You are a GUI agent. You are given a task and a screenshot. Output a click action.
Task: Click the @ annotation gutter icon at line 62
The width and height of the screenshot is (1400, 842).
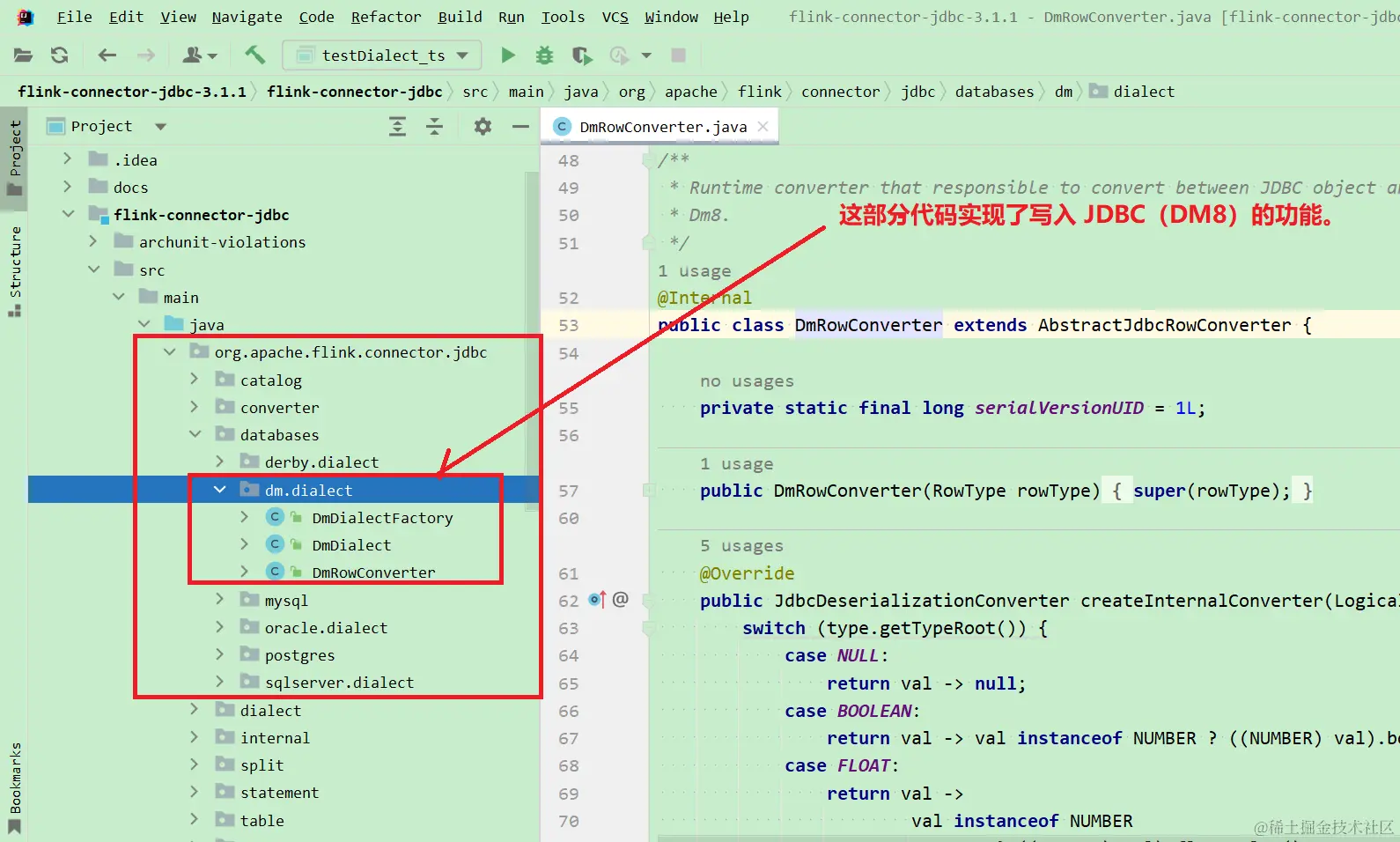click(x=621, y=600)
